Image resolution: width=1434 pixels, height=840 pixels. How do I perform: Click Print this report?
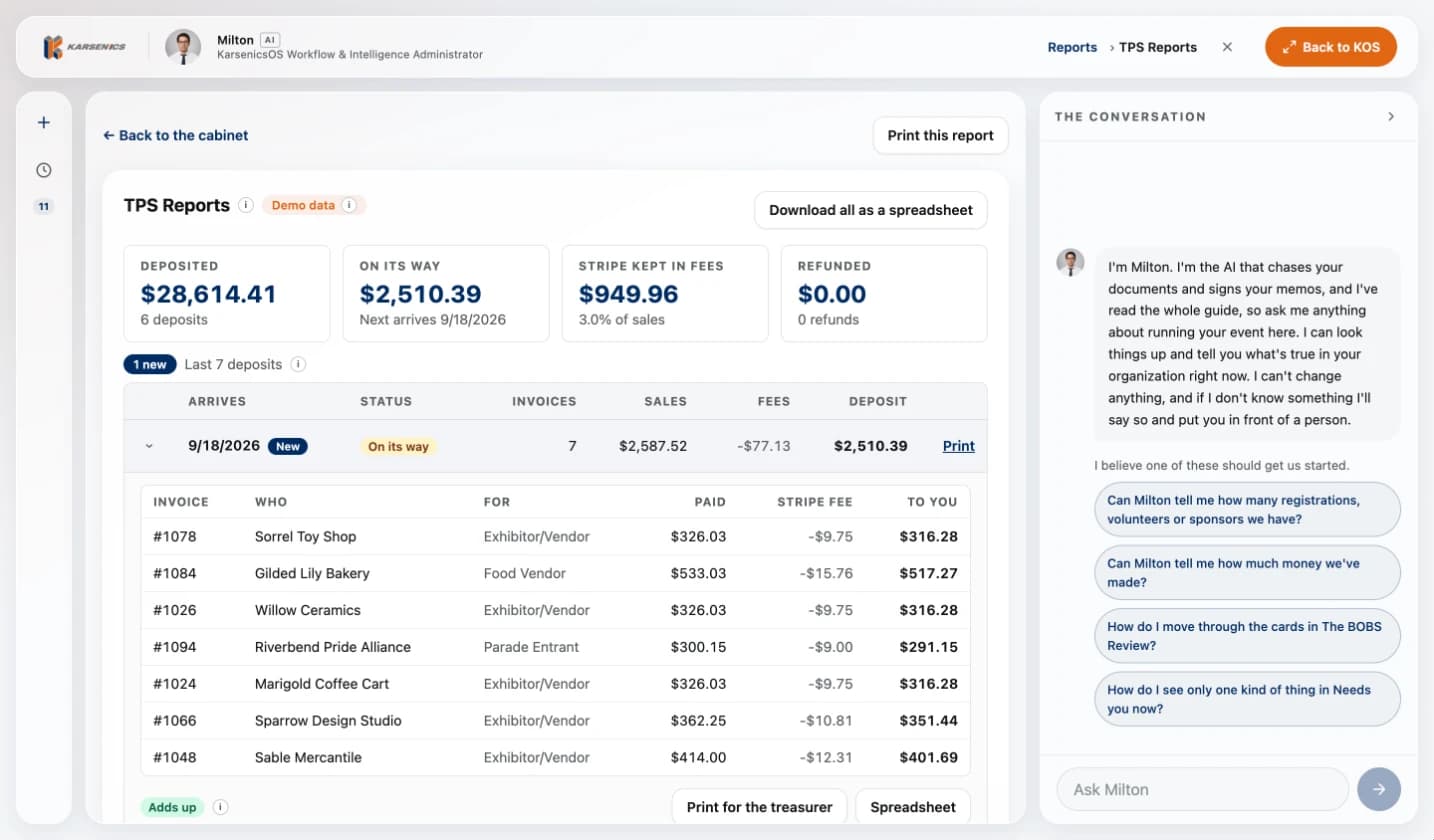click(x=940, y=135)
